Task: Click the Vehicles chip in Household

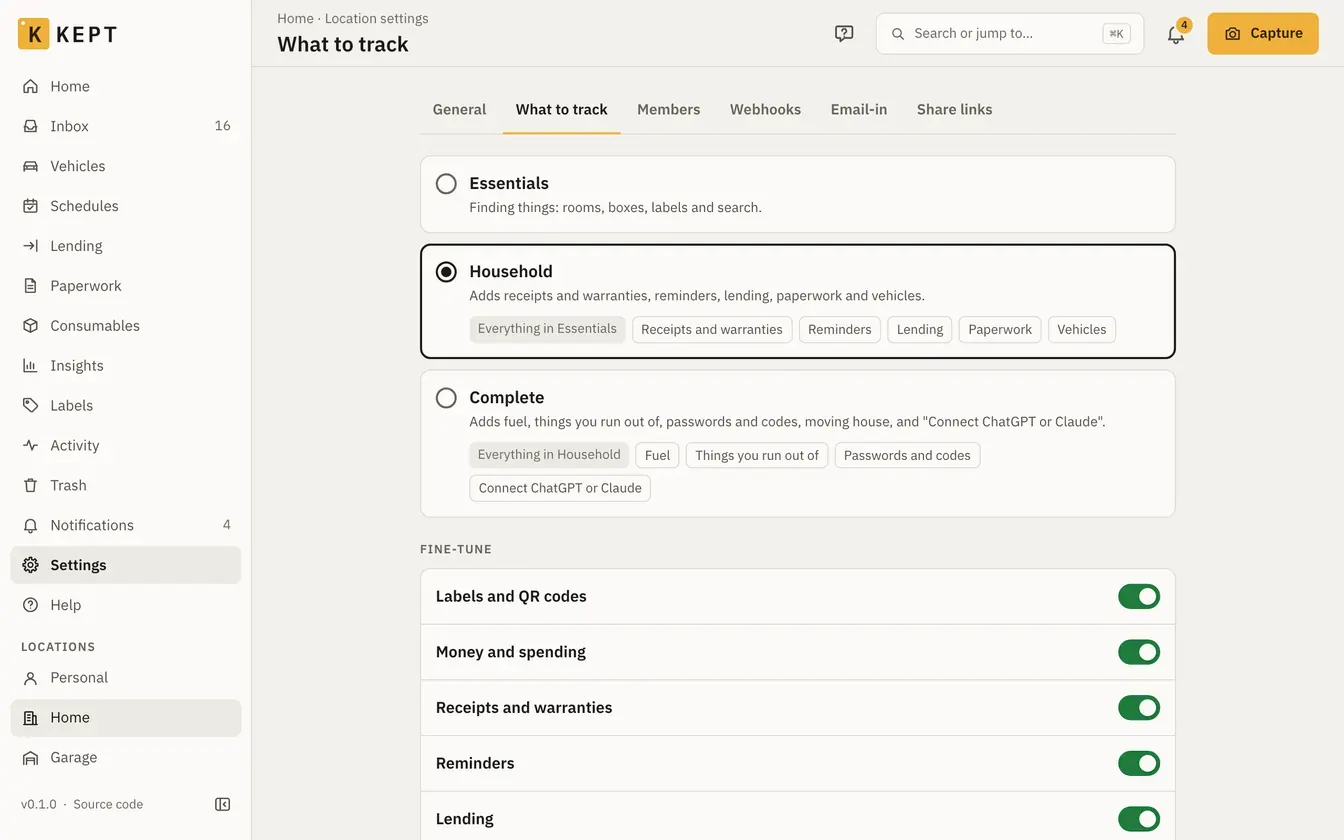Action: [1082, 330]
